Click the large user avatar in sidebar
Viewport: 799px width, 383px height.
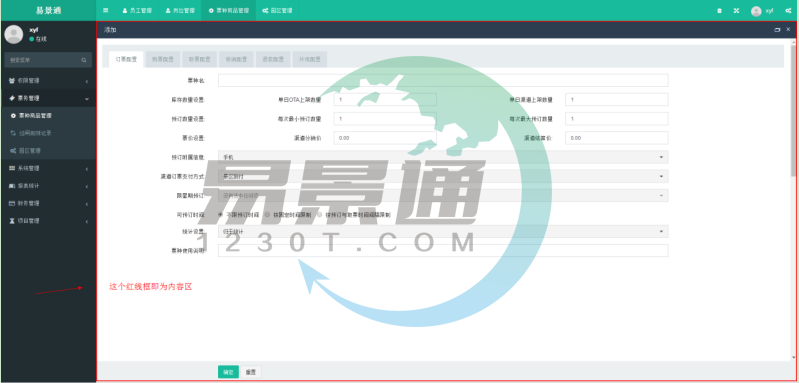(14, 34)
